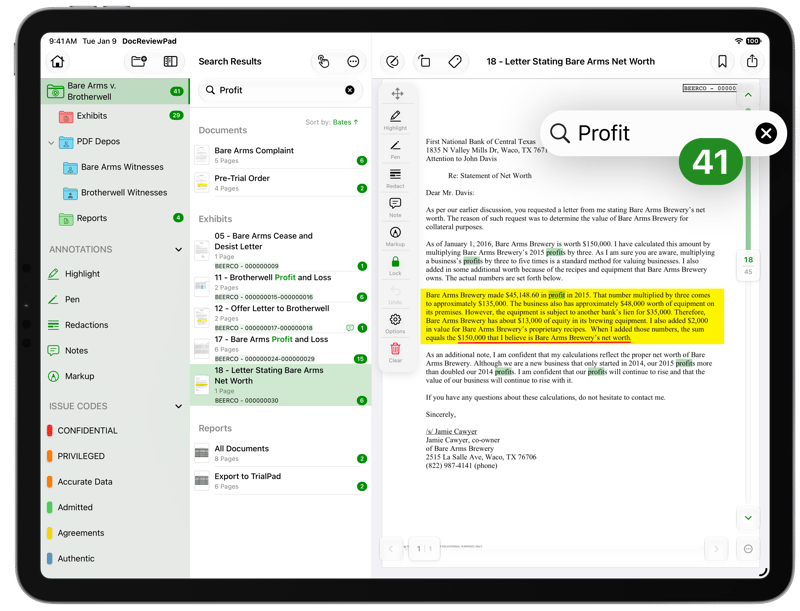Jump to previous search hit arrow
The width and height of the screenshot is (800, 611).
[x=748, y=95]
